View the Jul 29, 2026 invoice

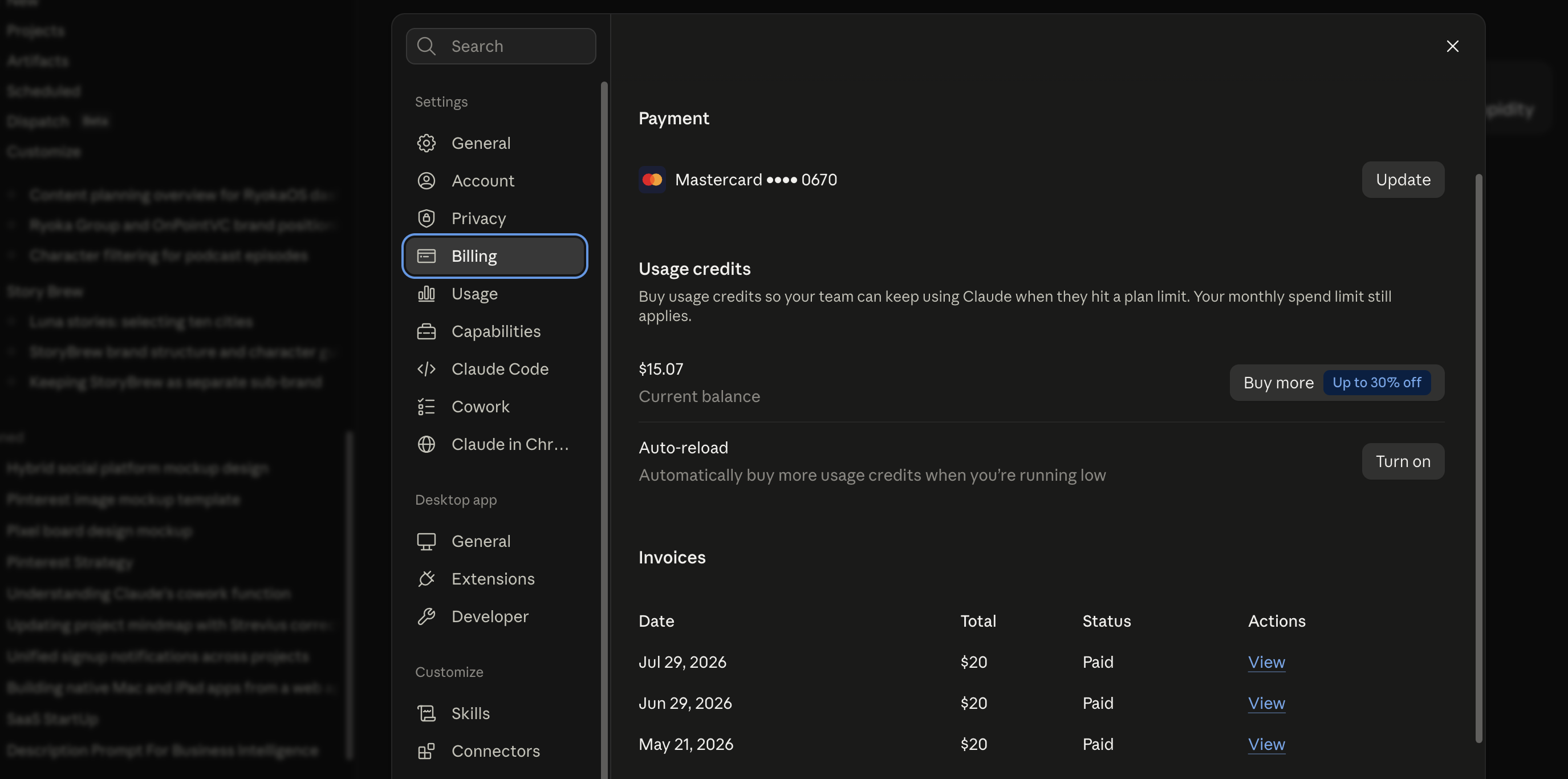click(x=1266, y=662)
